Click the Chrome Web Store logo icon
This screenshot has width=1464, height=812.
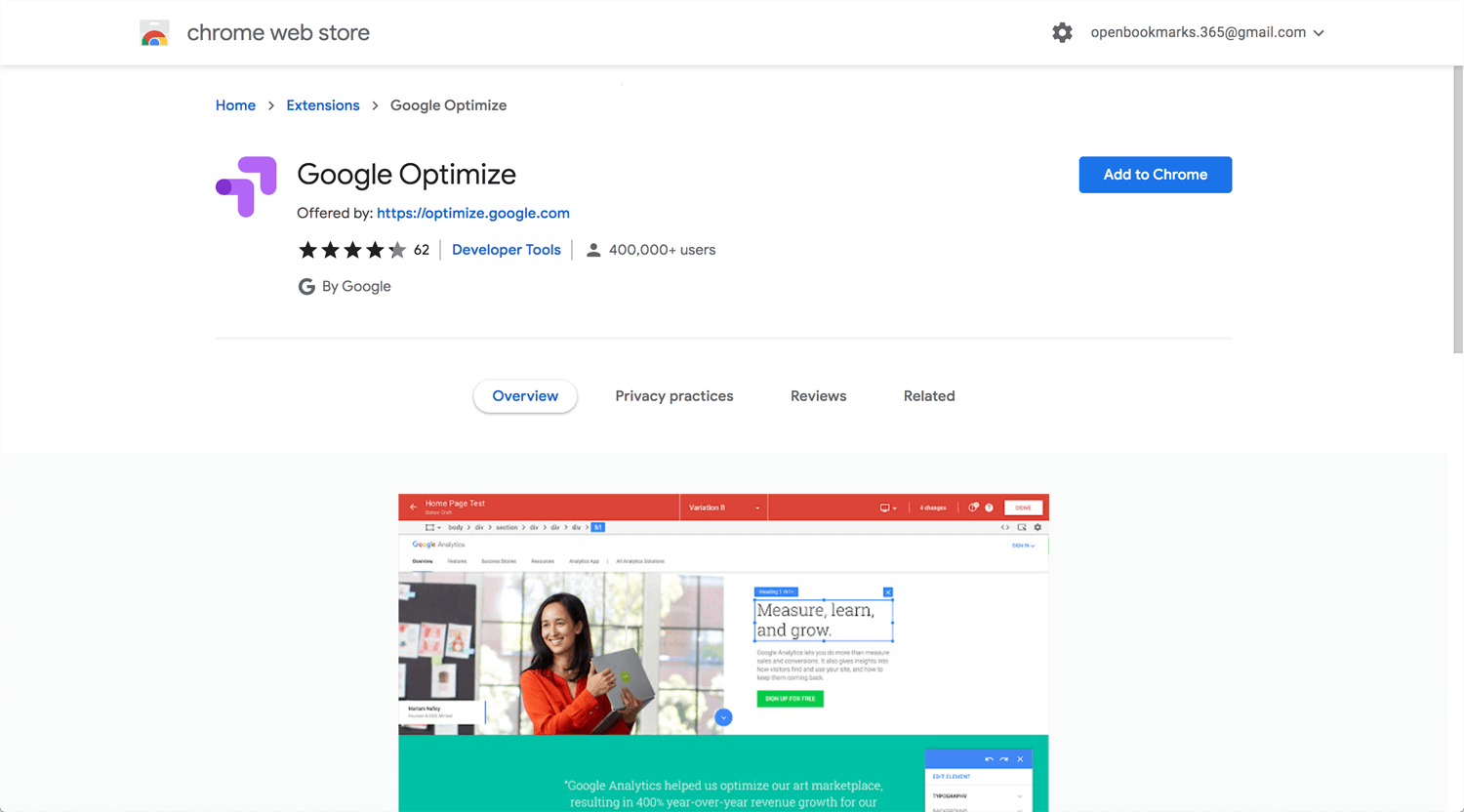(154, 33)
